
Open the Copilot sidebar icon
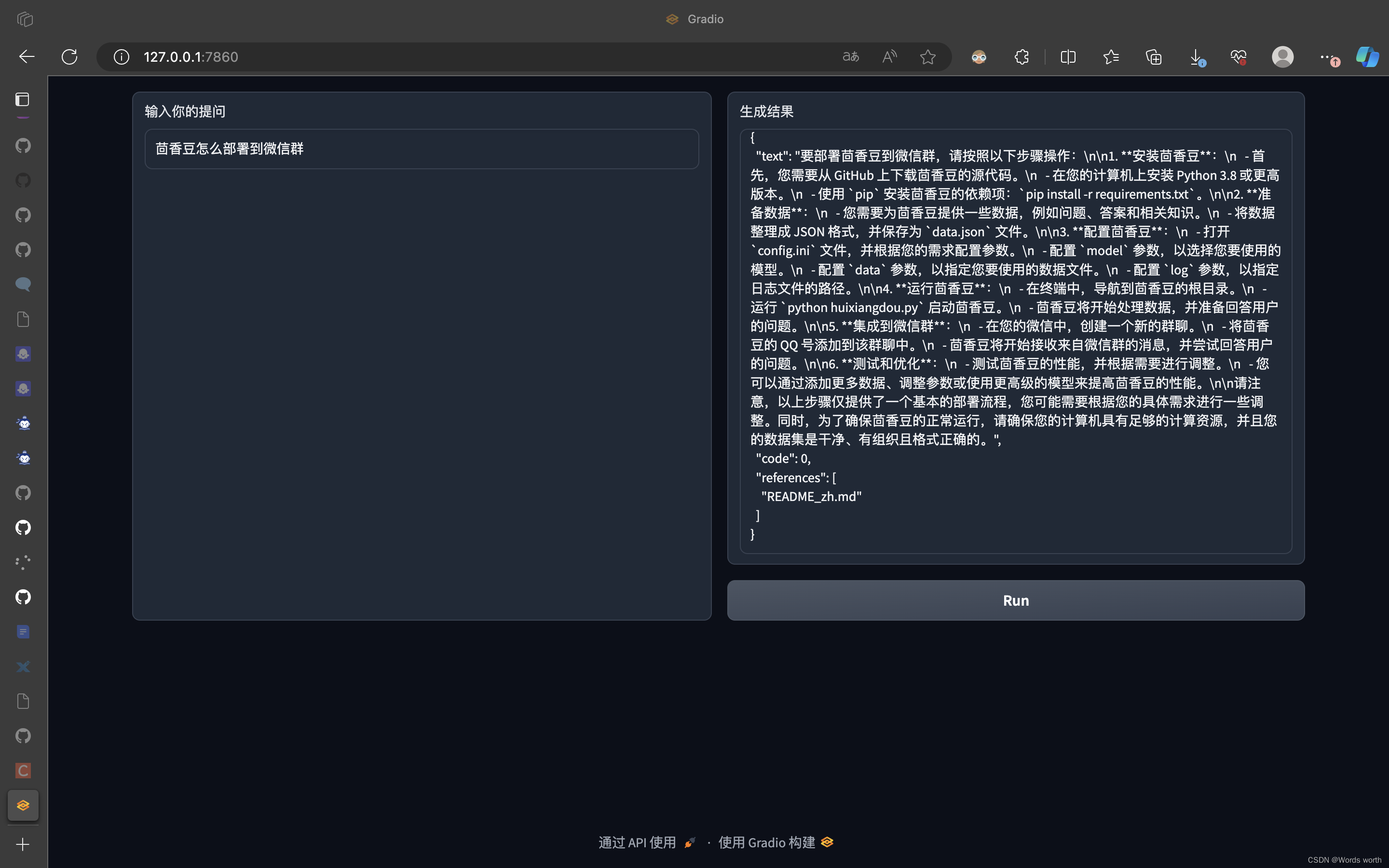1367,57
